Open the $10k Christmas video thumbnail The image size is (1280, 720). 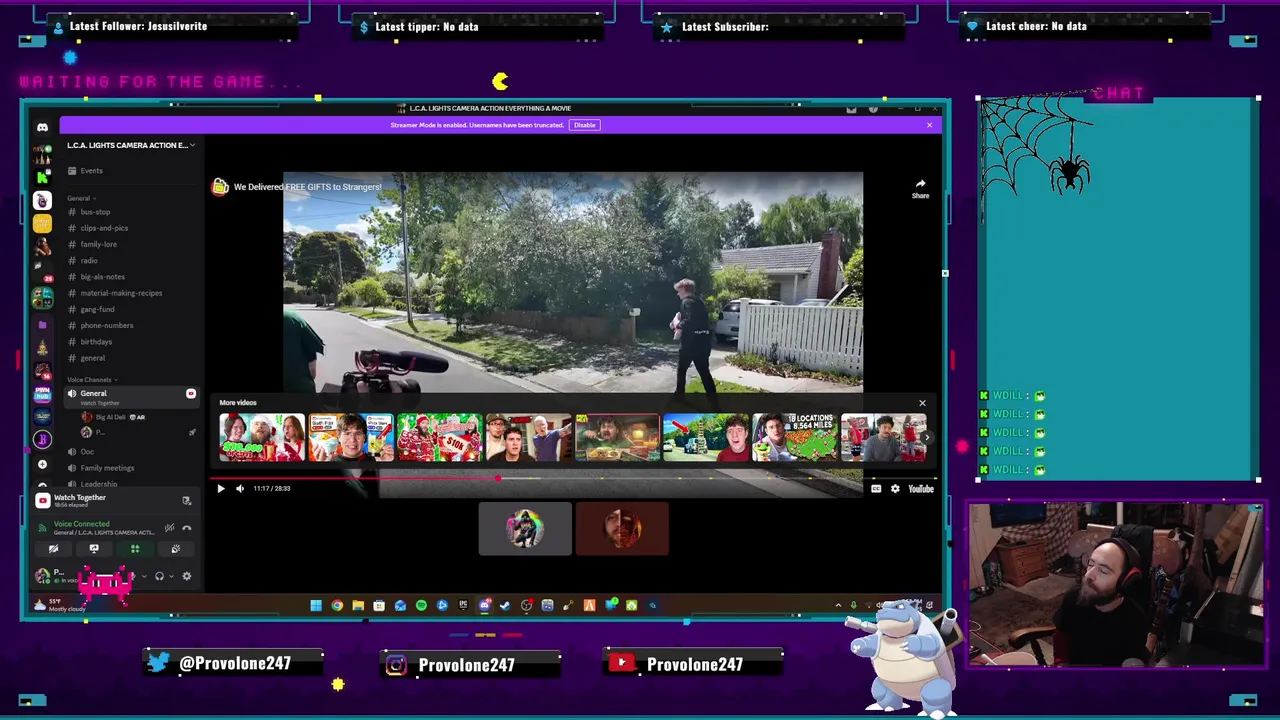439,437
